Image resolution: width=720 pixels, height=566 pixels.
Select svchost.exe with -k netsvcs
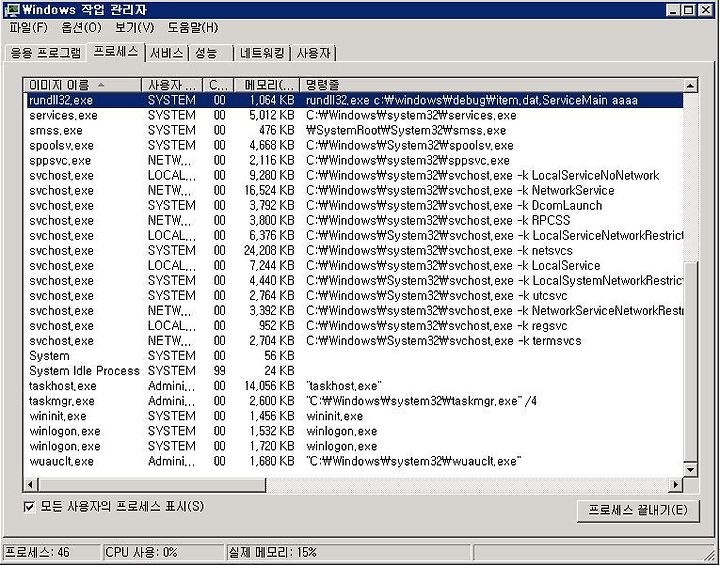[354, 251]
